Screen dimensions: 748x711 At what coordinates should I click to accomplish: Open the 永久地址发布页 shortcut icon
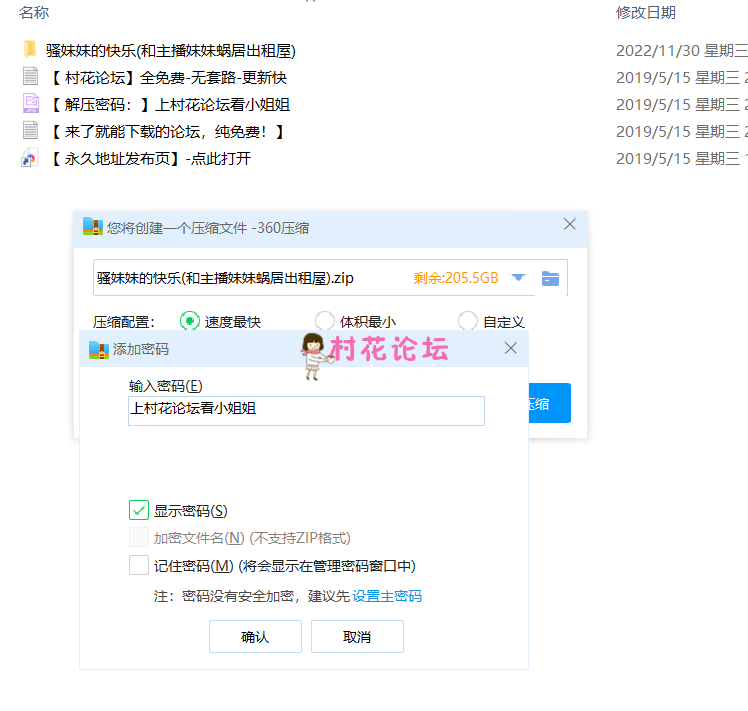pos(30,158)
